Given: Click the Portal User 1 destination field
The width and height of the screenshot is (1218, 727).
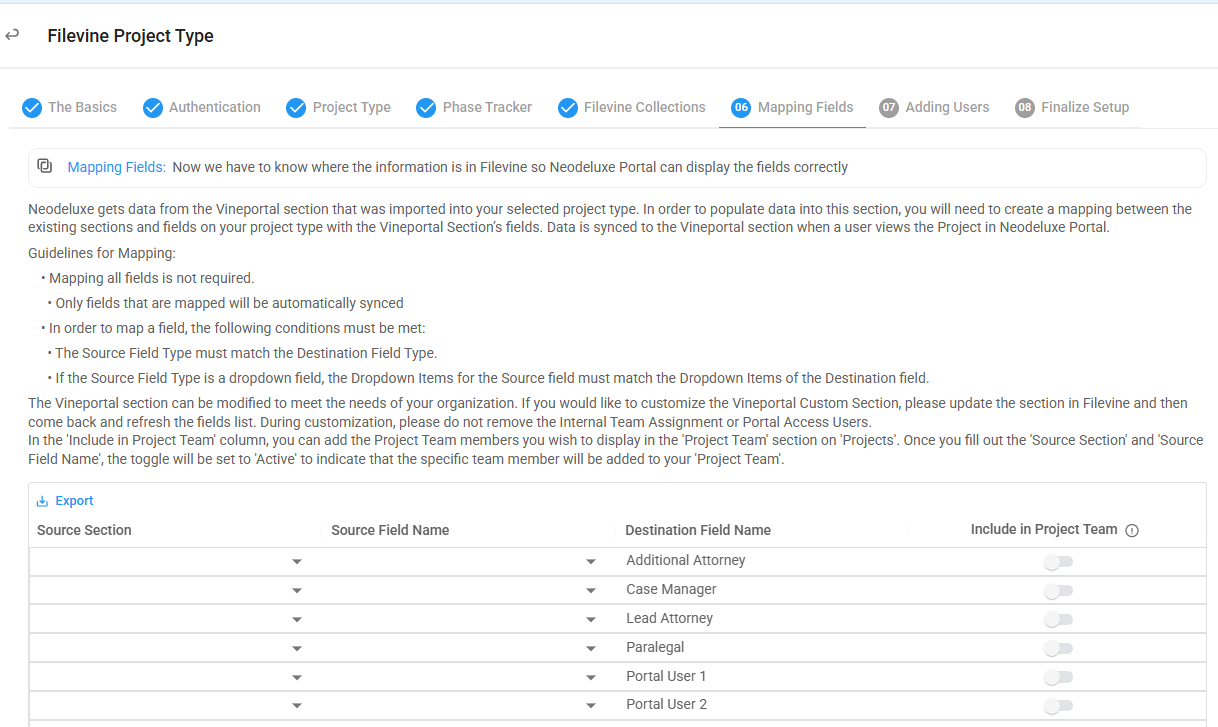Looking at the screenshot, I should click(666, 676).
